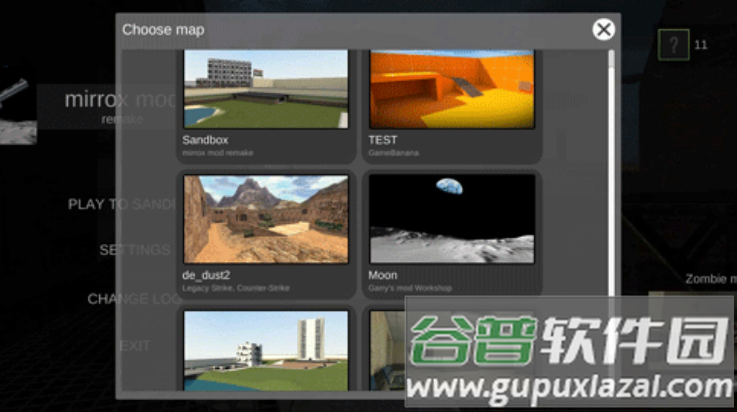Pick the orange TEST map preview image
The width and height of the screenshot is (737, 412).
452,88
